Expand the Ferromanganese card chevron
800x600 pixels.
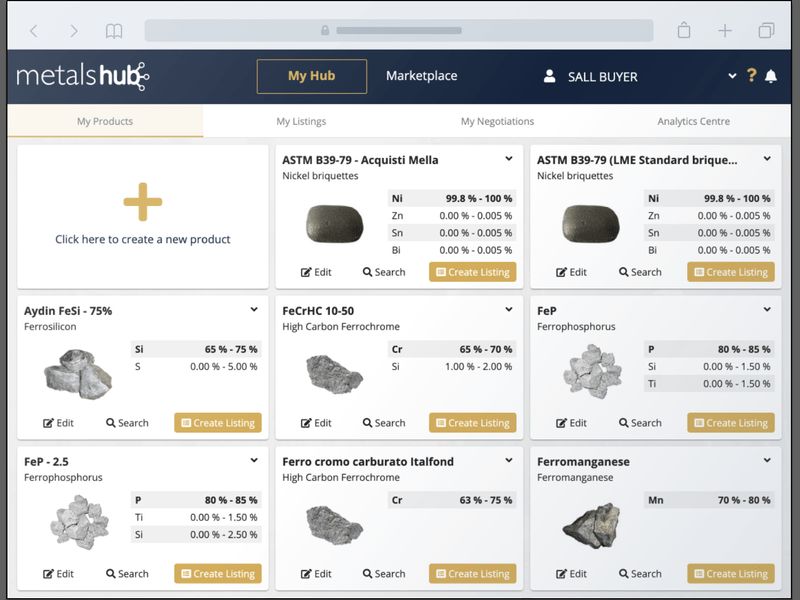(x=767, y=460)
